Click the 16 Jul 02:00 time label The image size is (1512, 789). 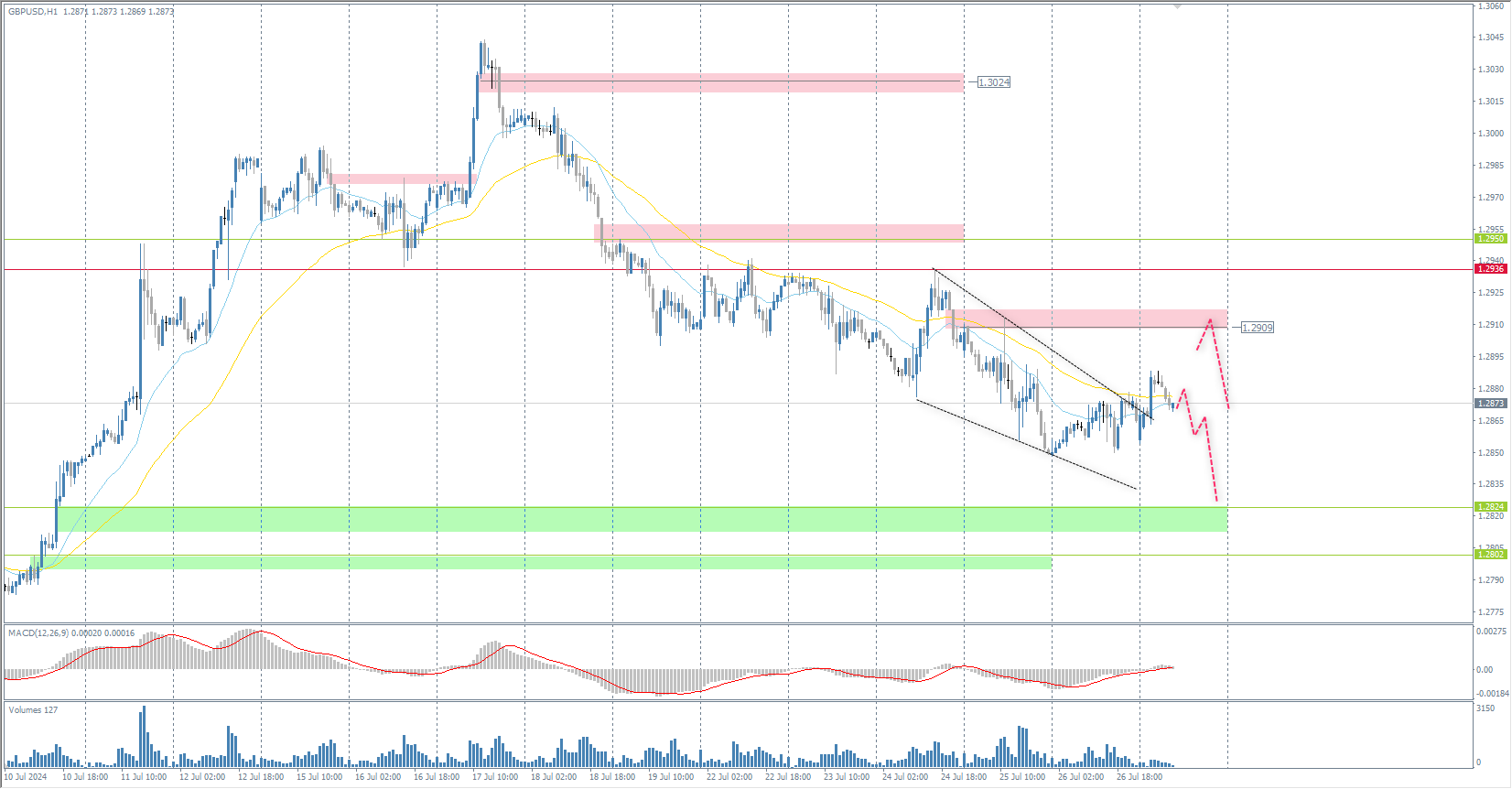pos(378,777)
